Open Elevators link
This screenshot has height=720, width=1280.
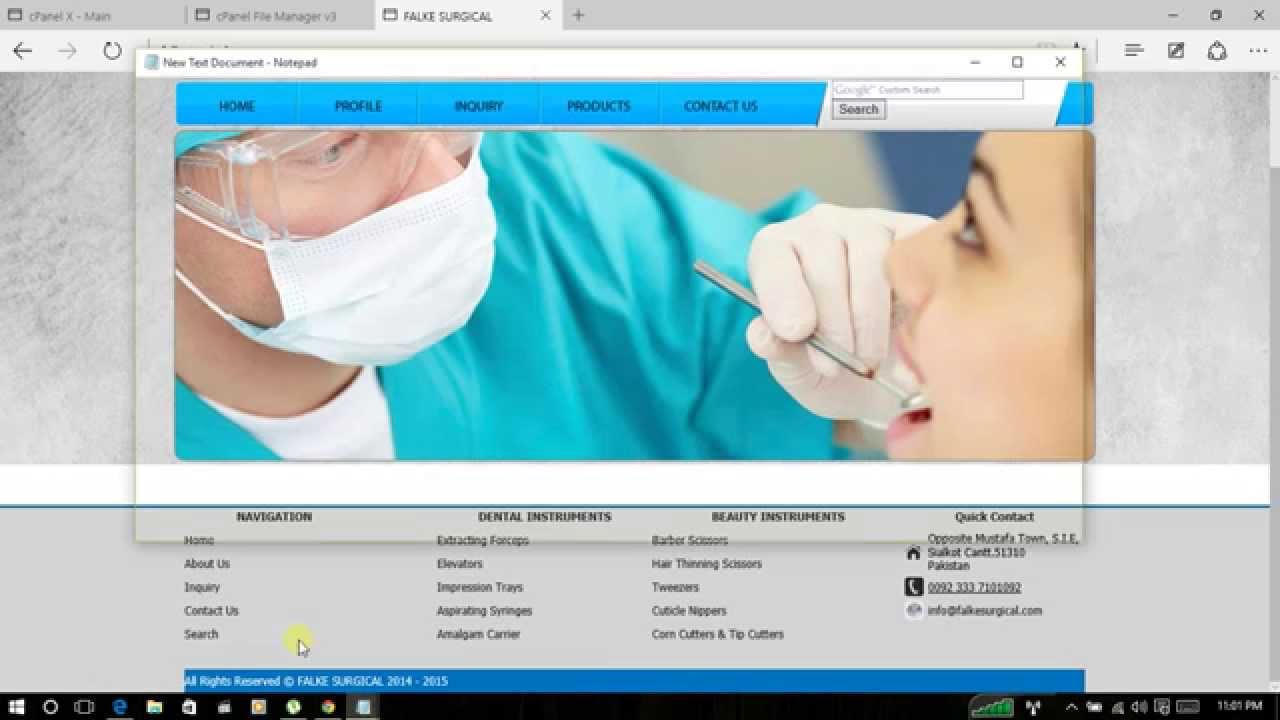pos(460,564)
